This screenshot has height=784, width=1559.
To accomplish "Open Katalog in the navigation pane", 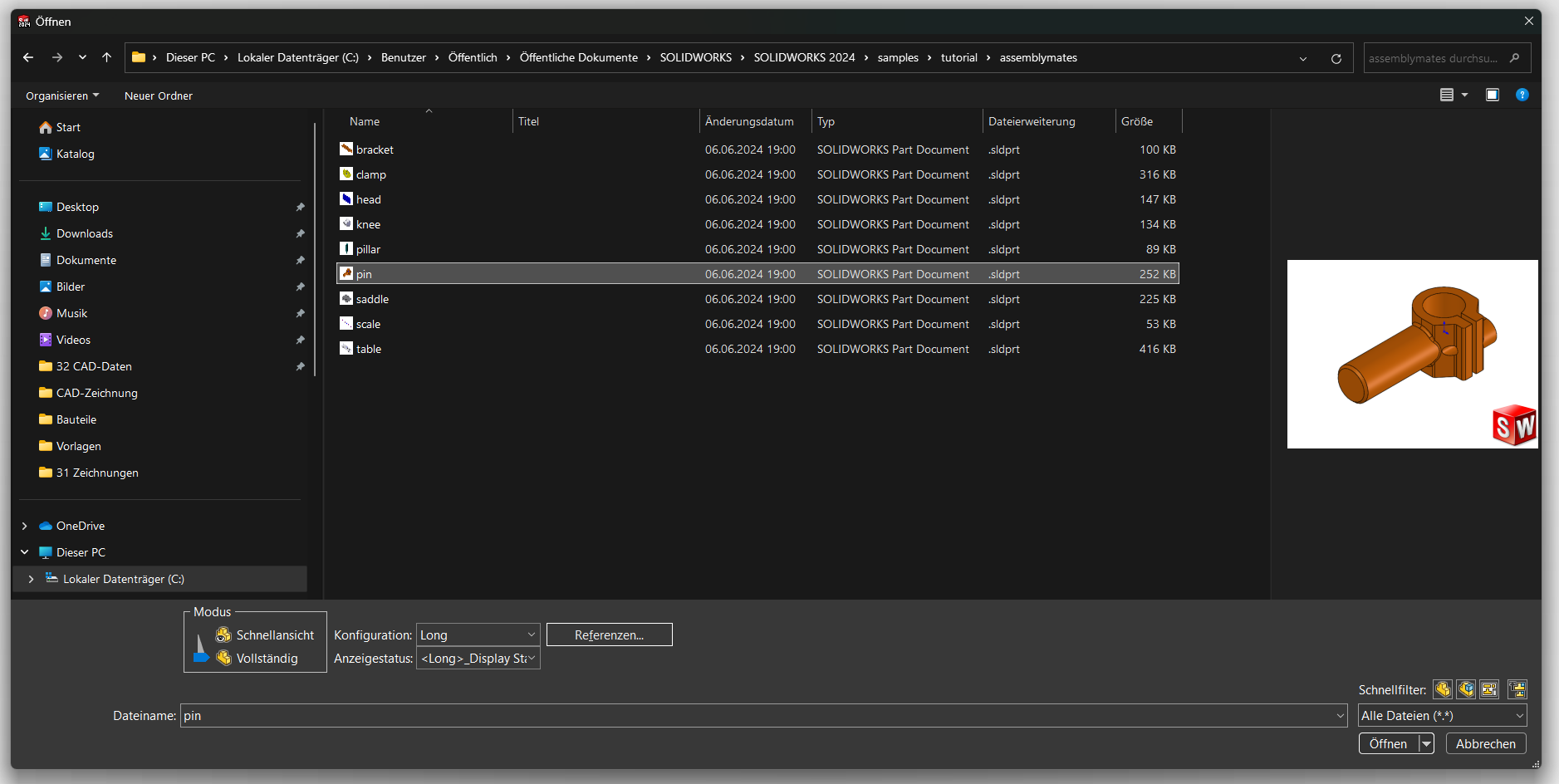I will click(66, 154).
